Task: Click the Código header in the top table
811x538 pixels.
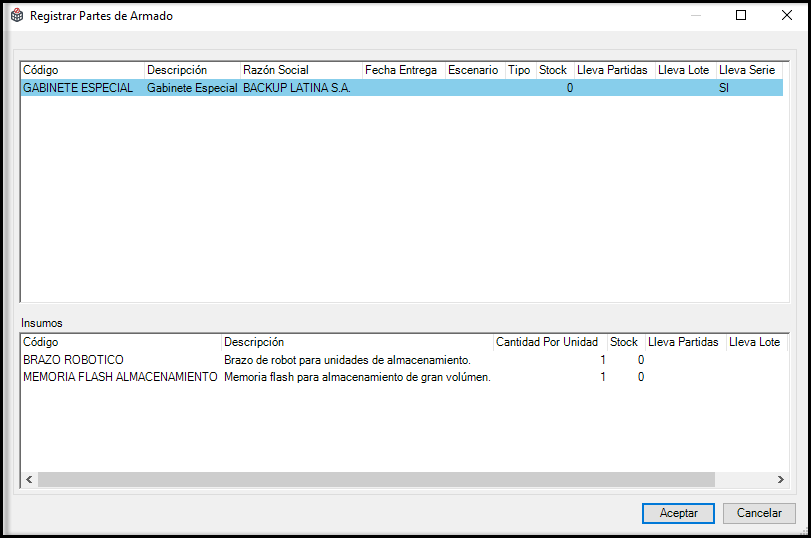Action: (82, 70)
